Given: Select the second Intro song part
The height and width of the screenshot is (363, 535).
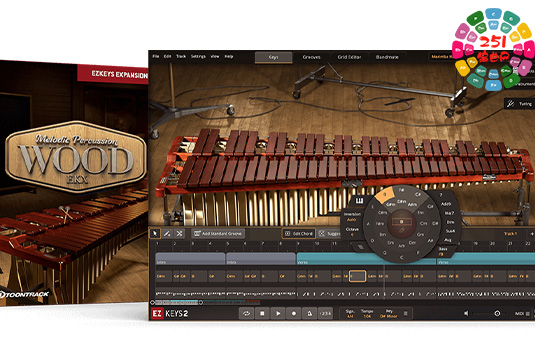Looking at the screenshot, I should [261, 259].
